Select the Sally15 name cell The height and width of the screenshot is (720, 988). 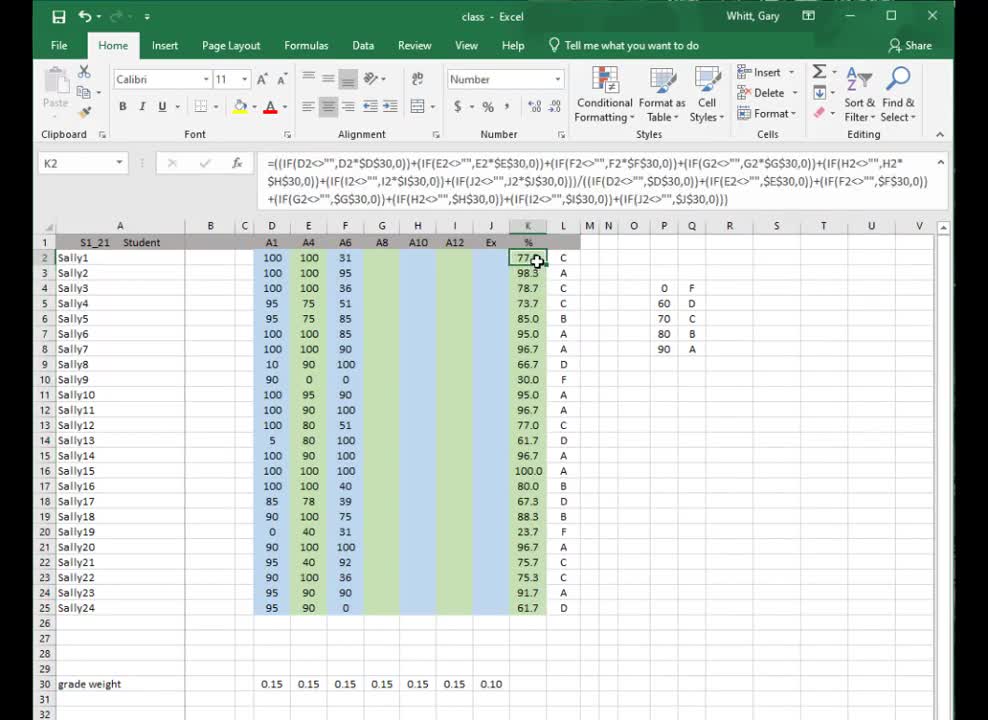[120, 471]
